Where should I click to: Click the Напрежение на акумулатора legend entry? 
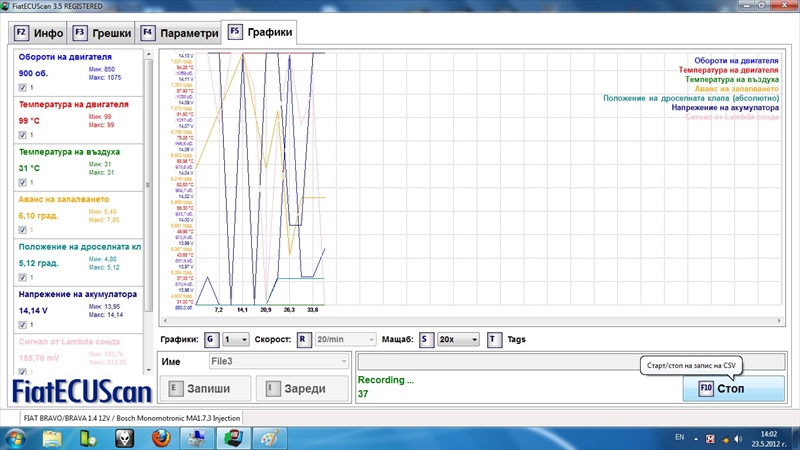[x=735, y=107]
